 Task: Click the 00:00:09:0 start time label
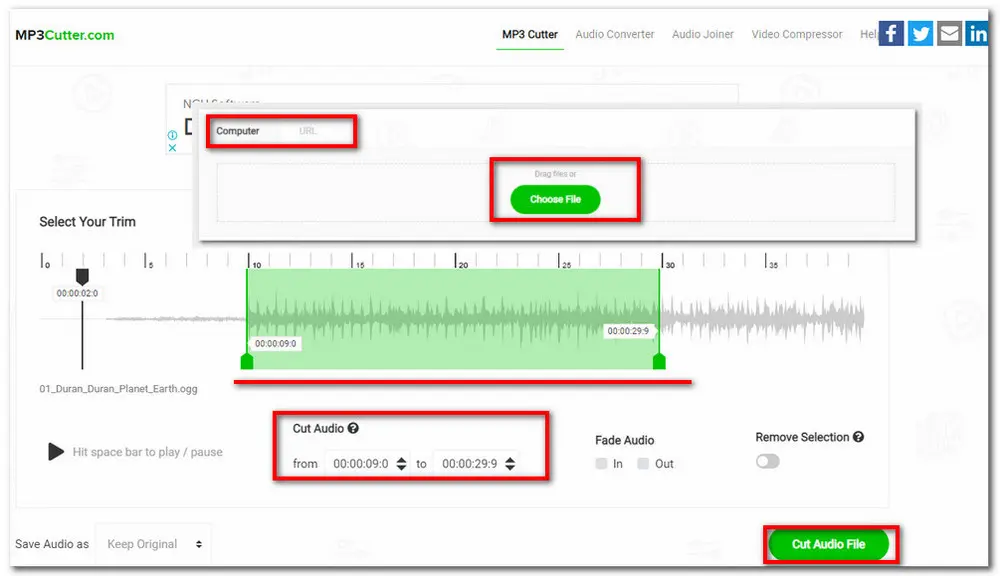pos(276,343)
